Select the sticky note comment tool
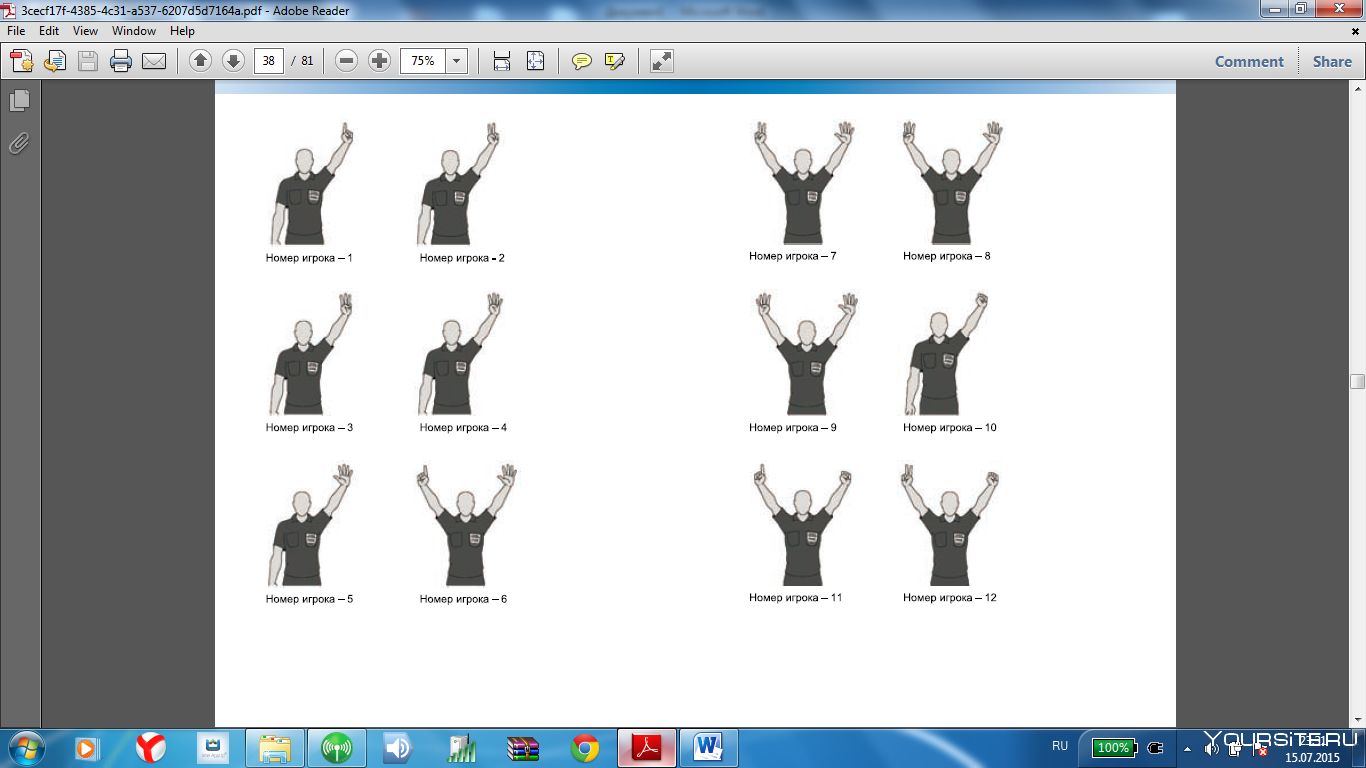 pyautogui.click(x=582, y=61)
